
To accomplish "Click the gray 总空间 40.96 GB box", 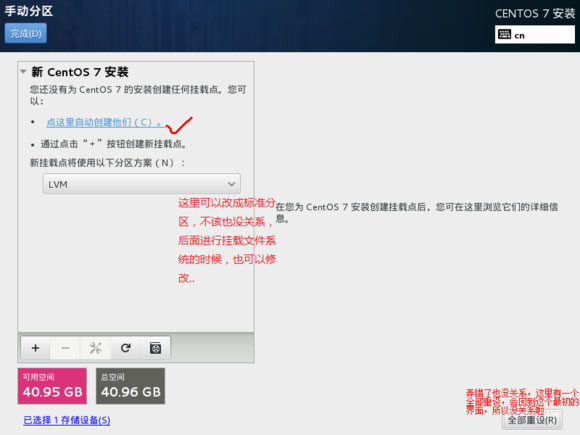I will click(131, 386).
